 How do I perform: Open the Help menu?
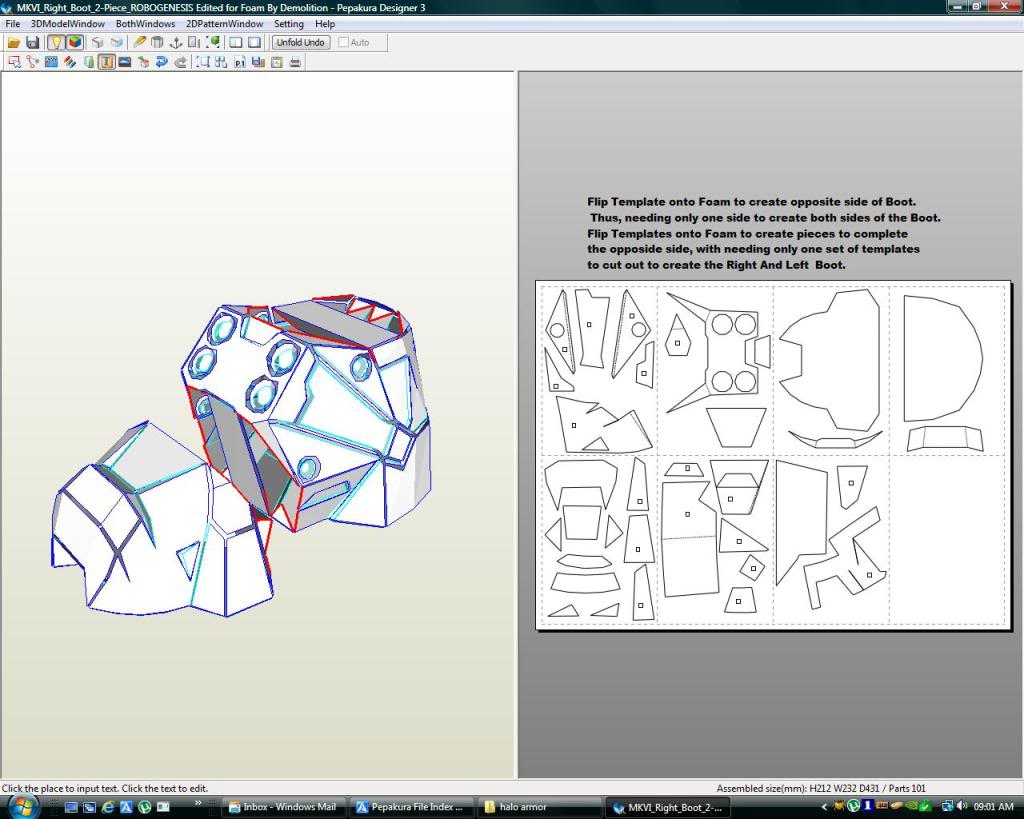pos(325,24)
